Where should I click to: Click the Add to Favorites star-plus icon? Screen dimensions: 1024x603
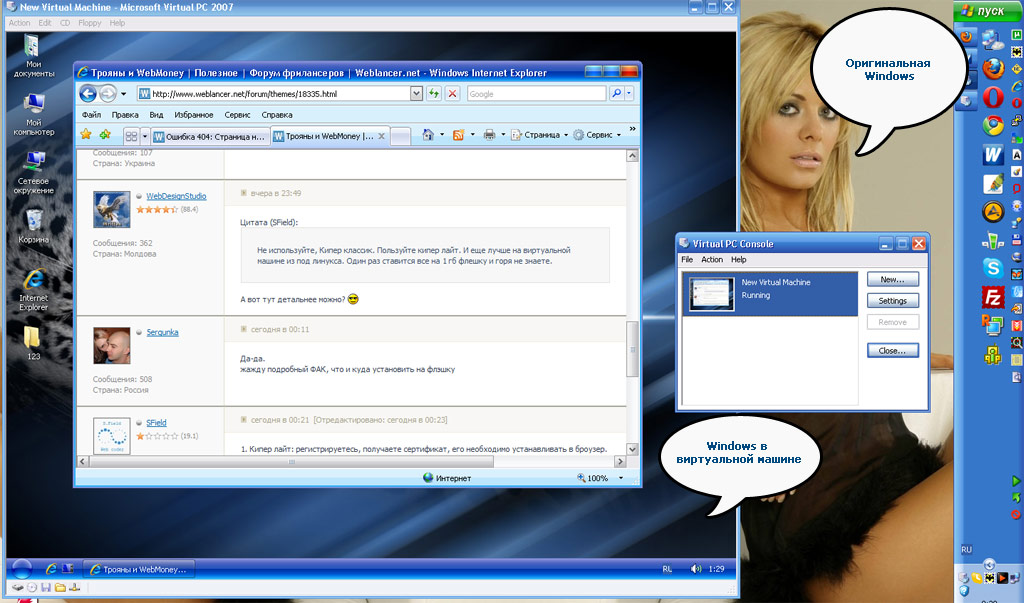point(105,135)
